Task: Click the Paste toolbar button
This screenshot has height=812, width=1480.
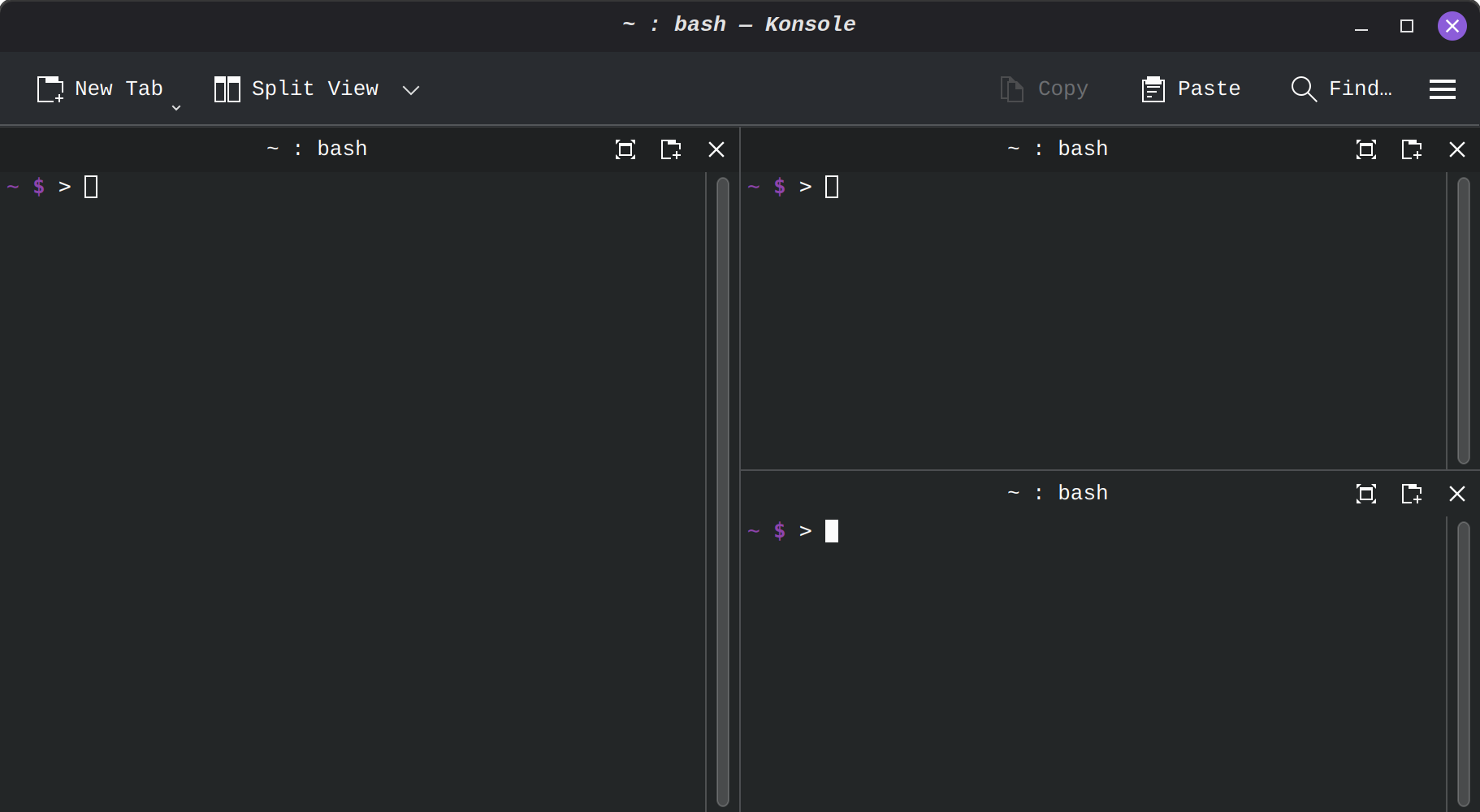Action: click(x=1191, y=89)
